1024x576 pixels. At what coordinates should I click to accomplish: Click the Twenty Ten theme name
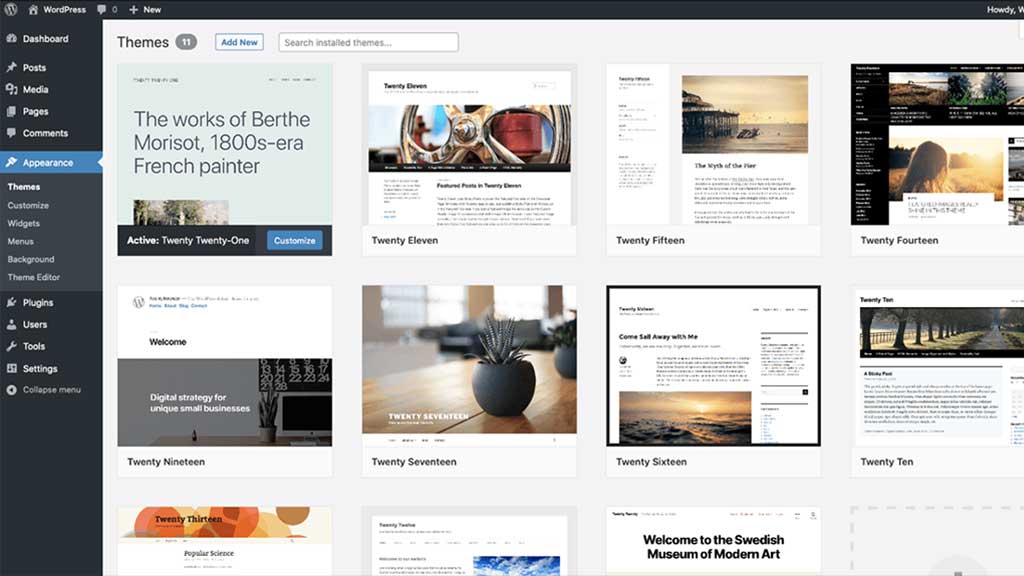point(887,462)
